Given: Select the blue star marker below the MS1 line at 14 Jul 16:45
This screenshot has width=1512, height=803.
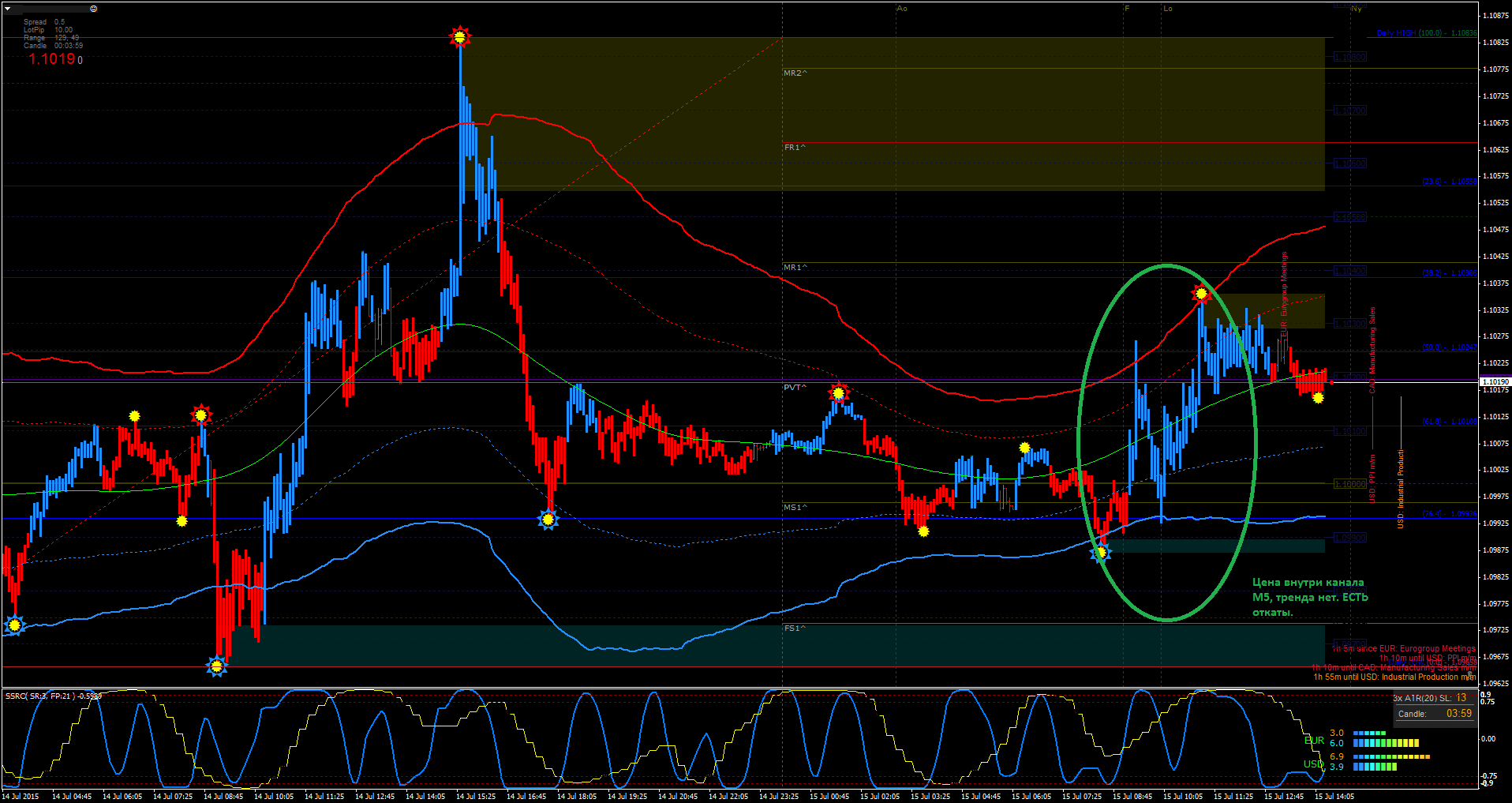Looking at the screenshot, I should (x=548, y=519).
